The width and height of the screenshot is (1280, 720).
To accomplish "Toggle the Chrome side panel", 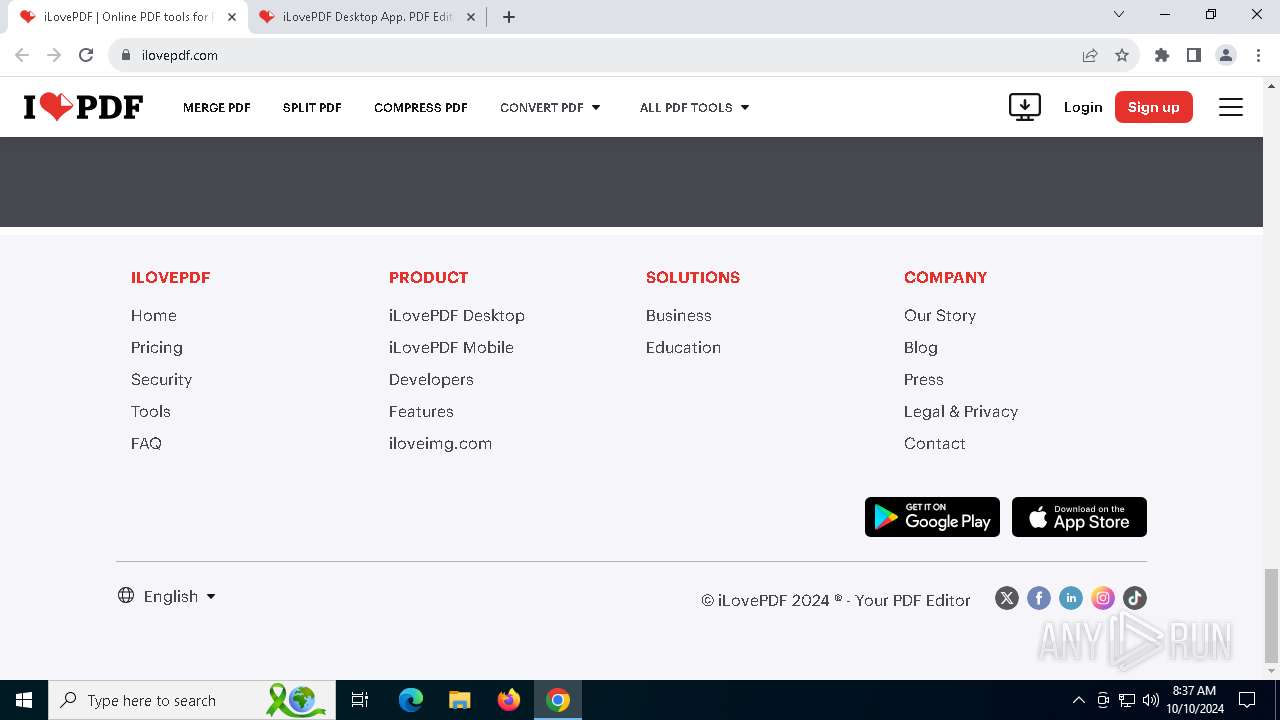I will 1194,55.
